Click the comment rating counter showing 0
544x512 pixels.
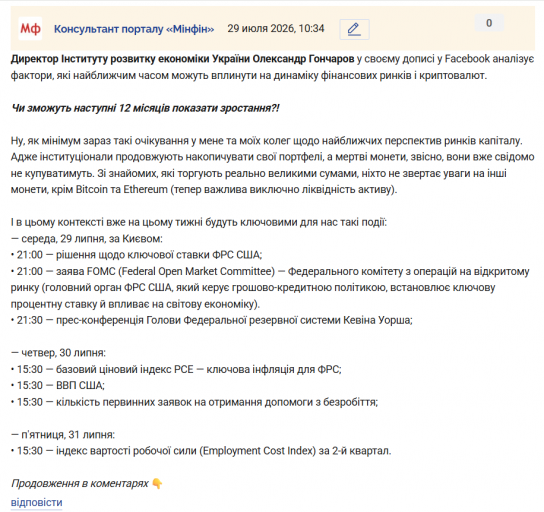(489, 23)
